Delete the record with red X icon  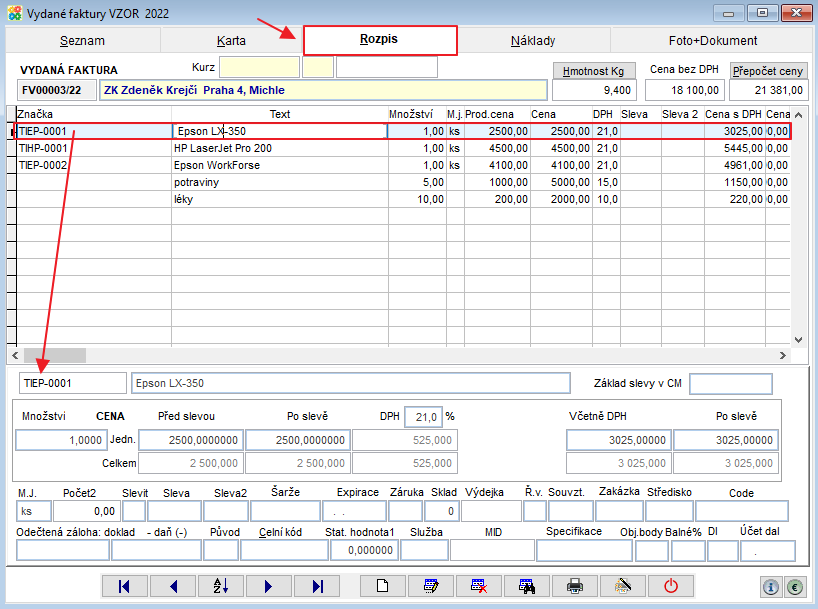(479, 586)
